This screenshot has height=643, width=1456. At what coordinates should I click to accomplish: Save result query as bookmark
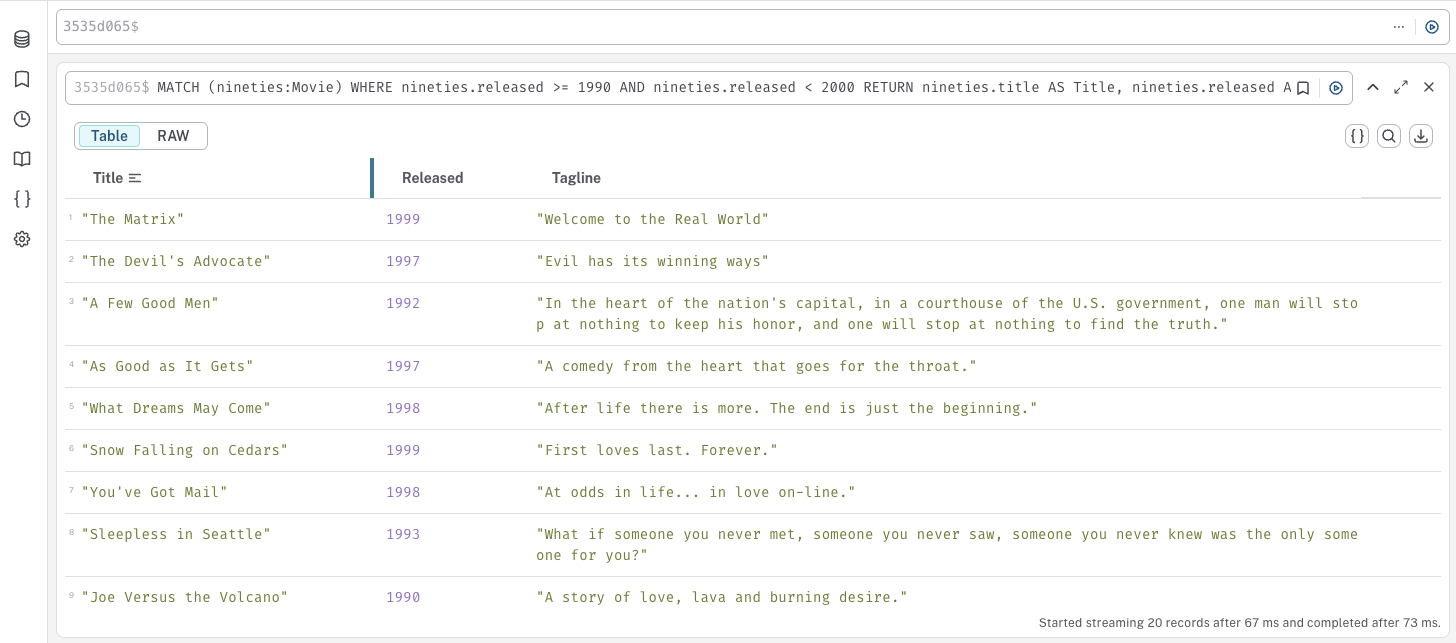pos(1303,88)
